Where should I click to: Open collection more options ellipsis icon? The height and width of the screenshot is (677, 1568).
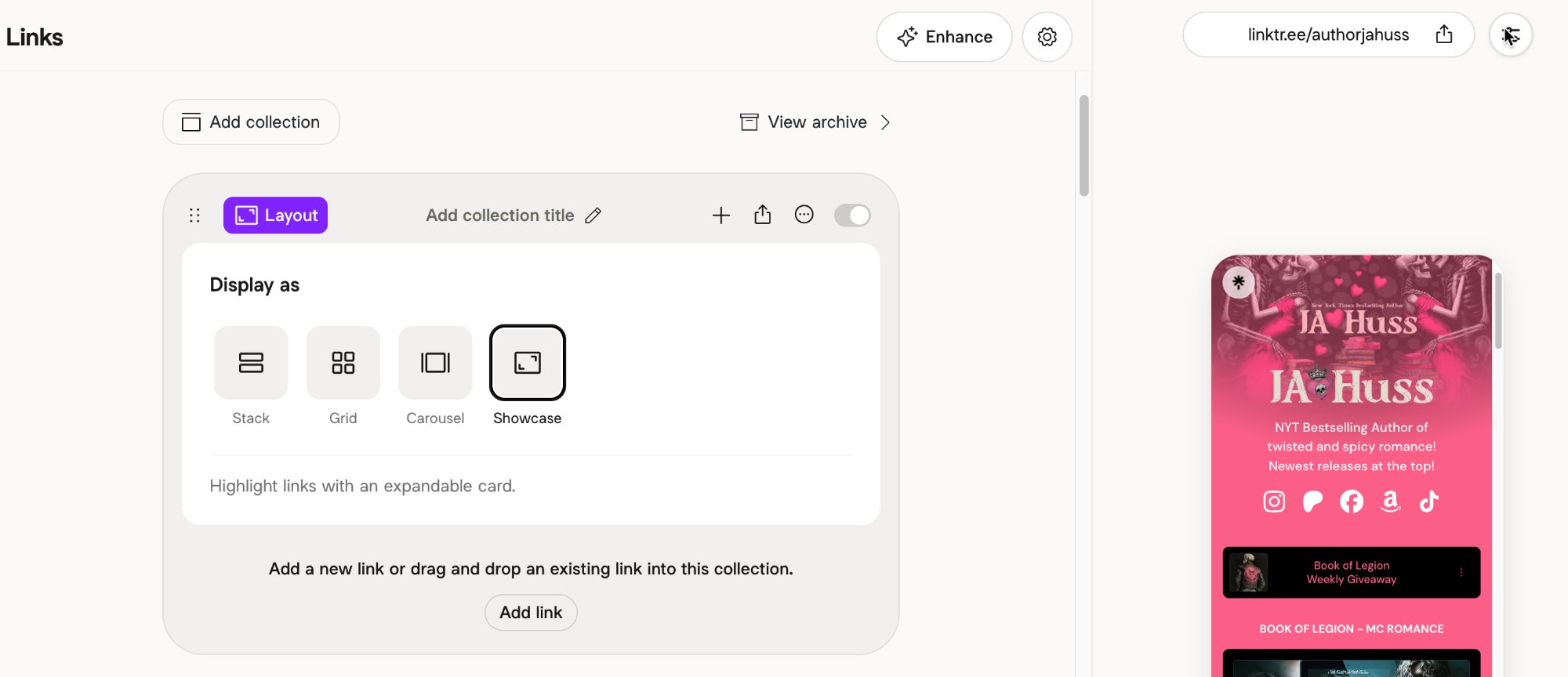tap(804, 215)
